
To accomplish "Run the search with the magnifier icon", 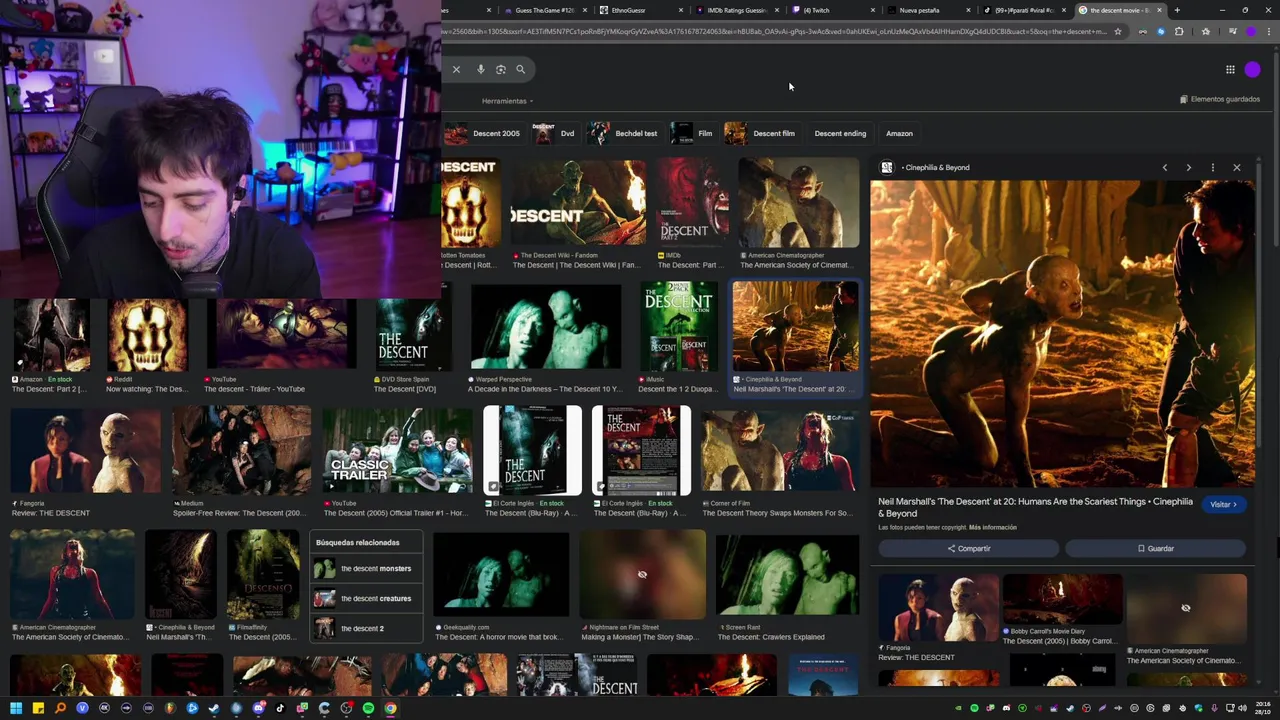I will [520, 69].
